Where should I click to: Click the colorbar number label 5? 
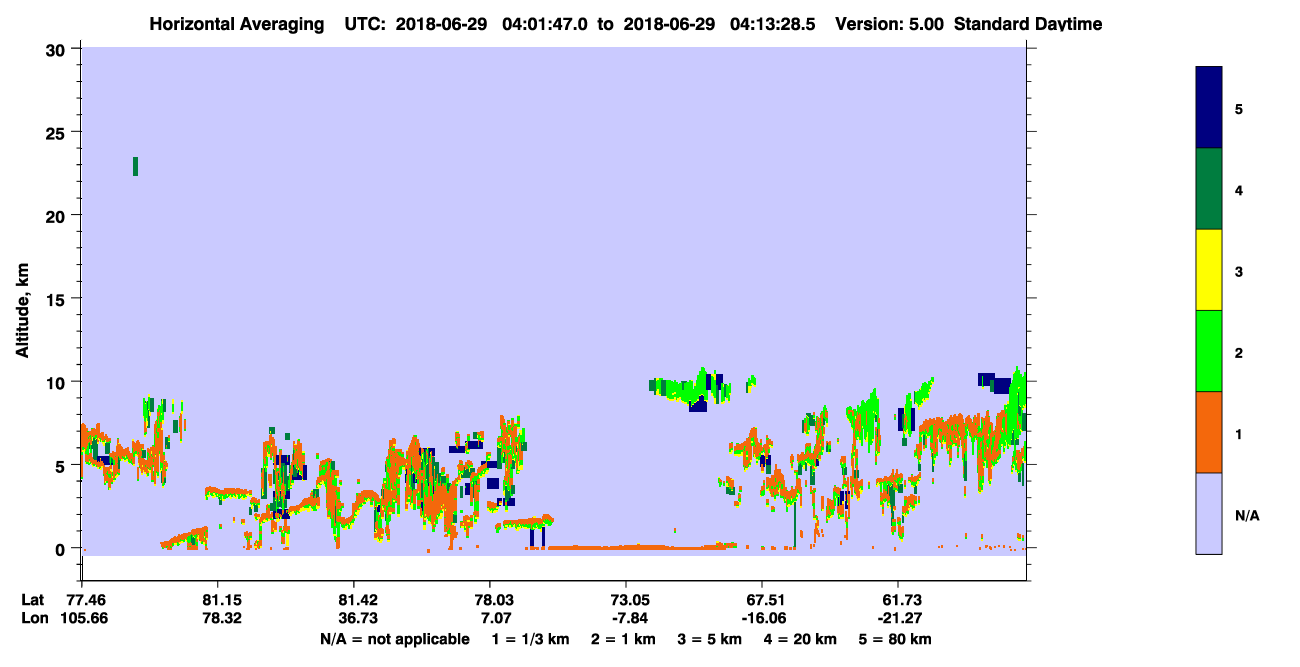[x=1239, y=109]
